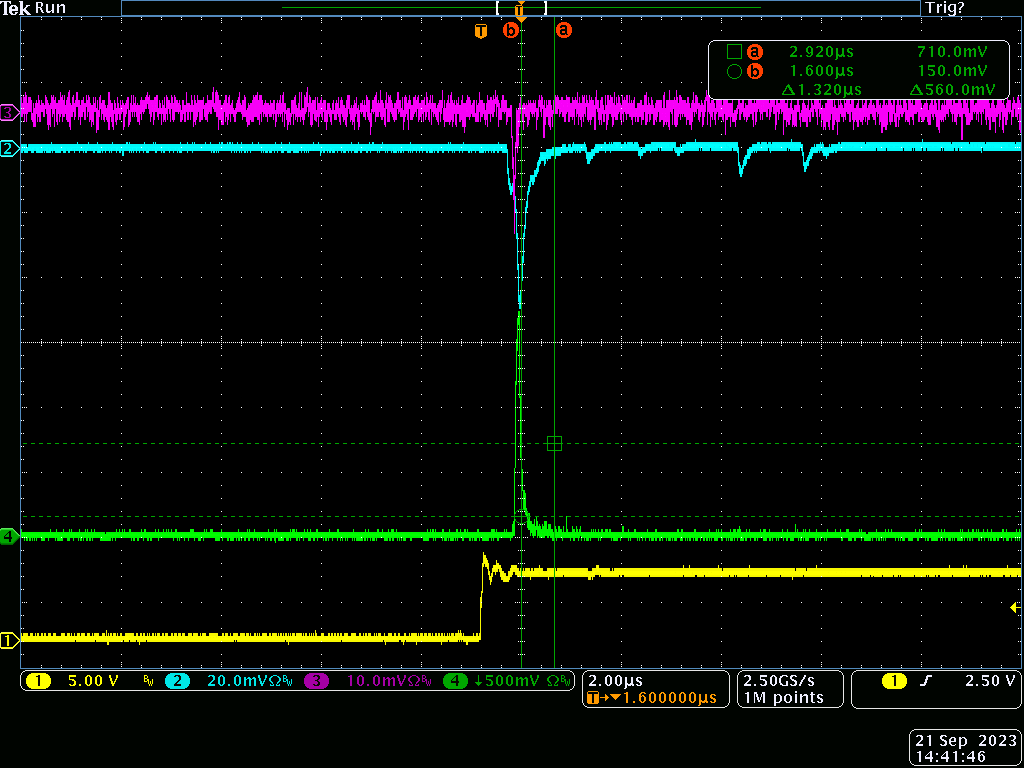Screen dimensions: 1024x768
Task: Click the Run acquisition status label
Action: [51, 8]
